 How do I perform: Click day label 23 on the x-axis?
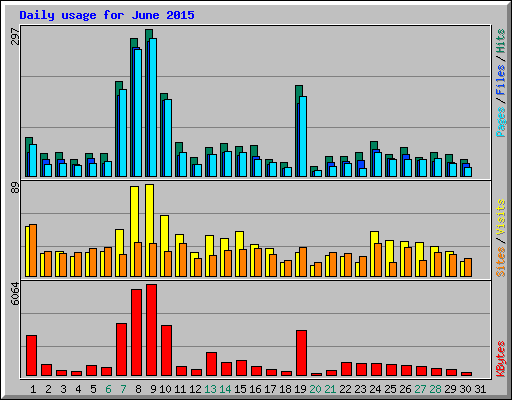pyautogui.click(x=360, y=389)
